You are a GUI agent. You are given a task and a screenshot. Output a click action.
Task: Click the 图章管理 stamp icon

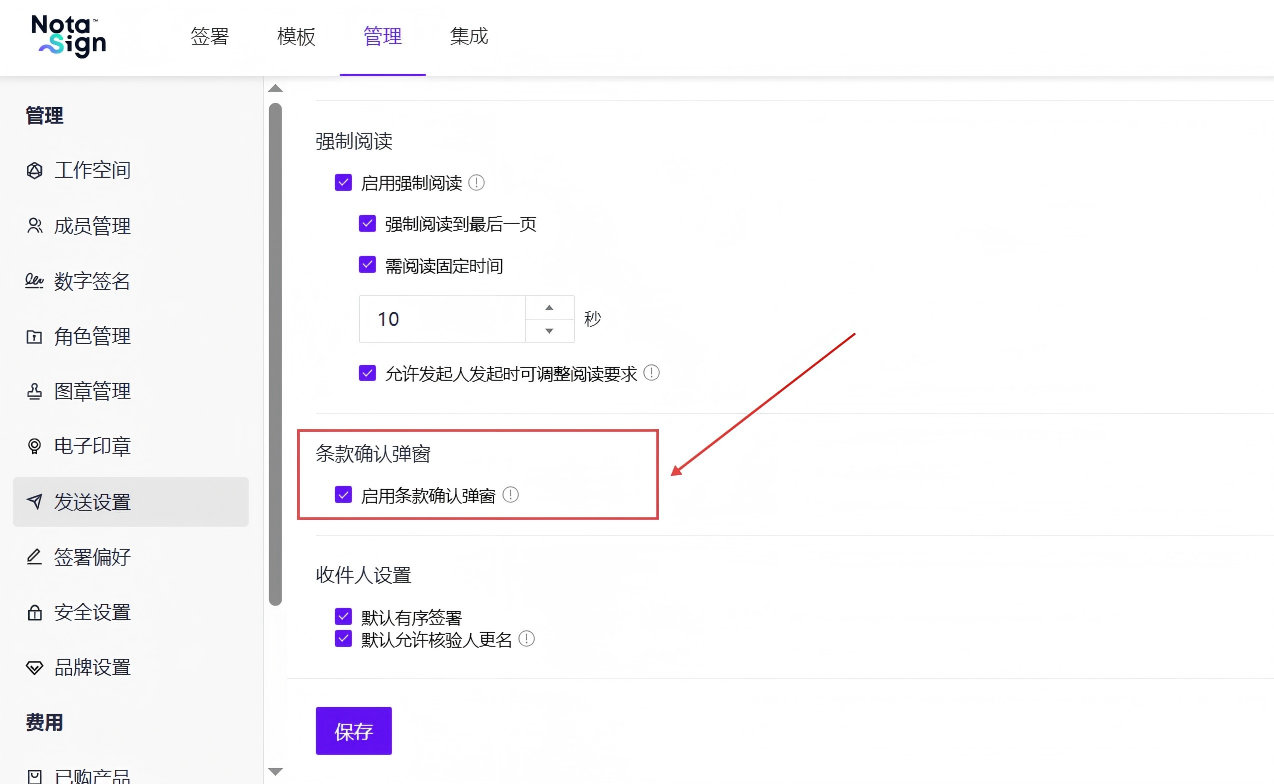click(35, 391)
